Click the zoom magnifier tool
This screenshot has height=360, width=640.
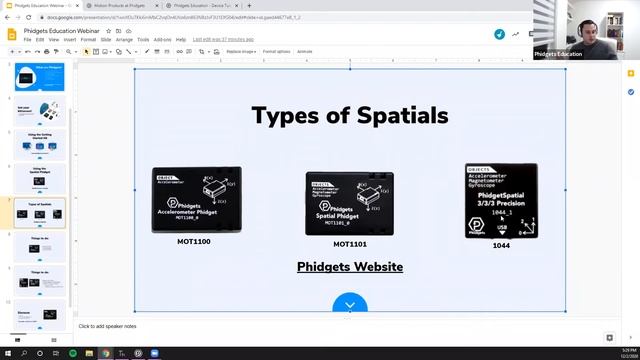[x=69, y=52]
